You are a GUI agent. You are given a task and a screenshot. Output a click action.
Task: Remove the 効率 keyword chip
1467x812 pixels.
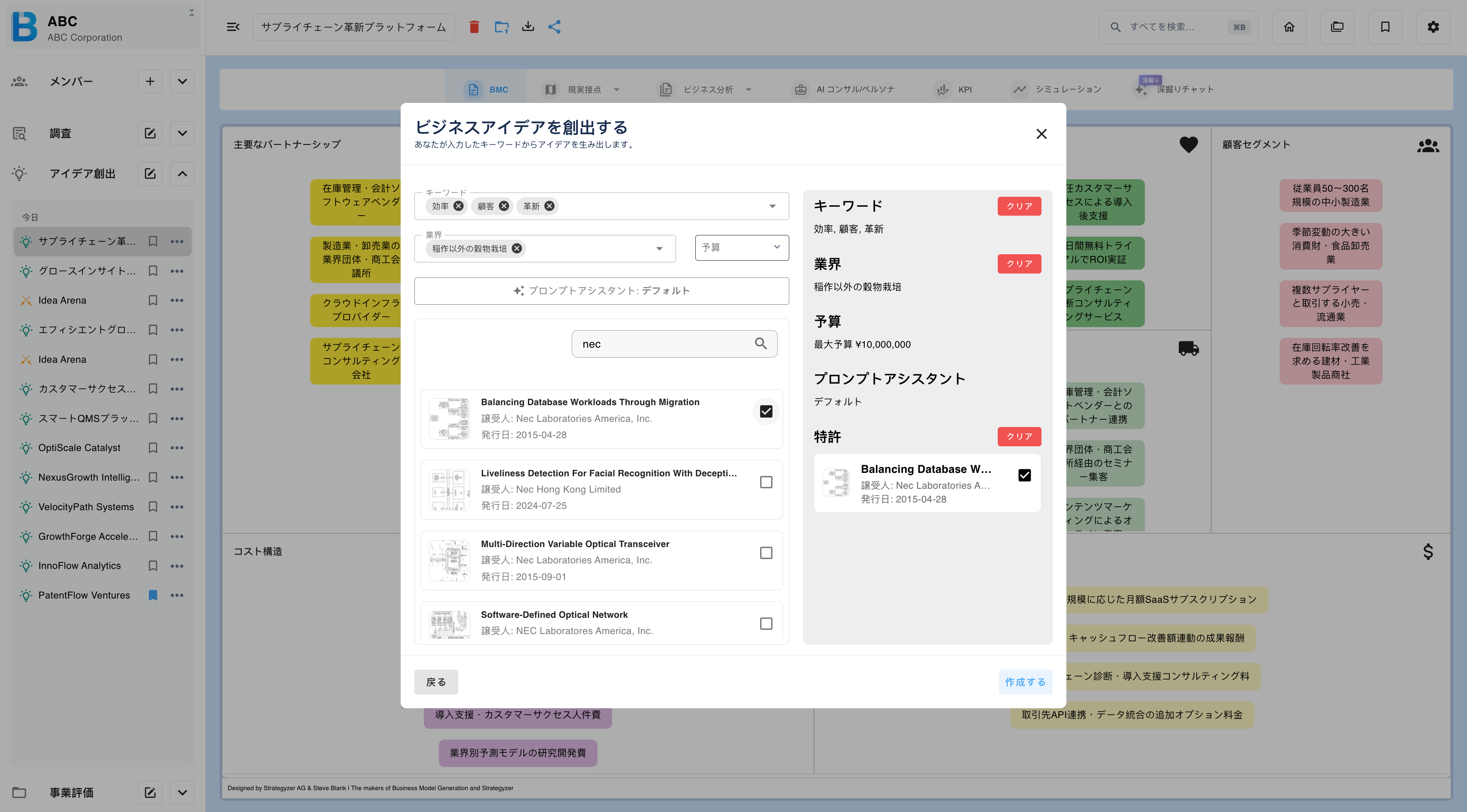tap(459, 206)
